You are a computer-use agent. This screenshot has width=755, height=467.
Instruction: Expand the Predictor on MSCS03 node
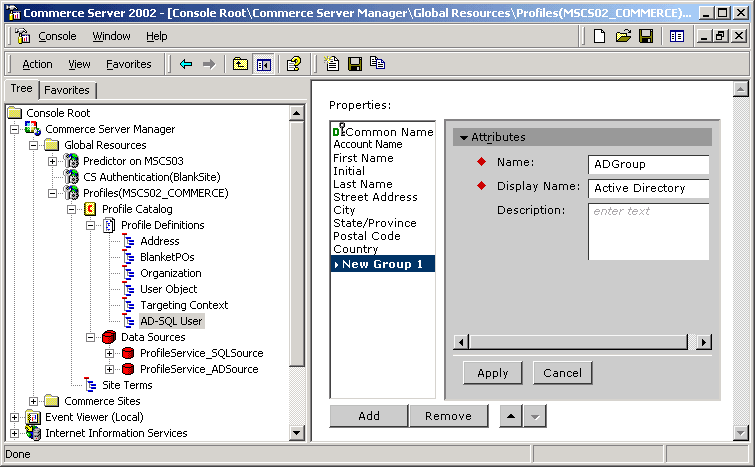point(53,161)
